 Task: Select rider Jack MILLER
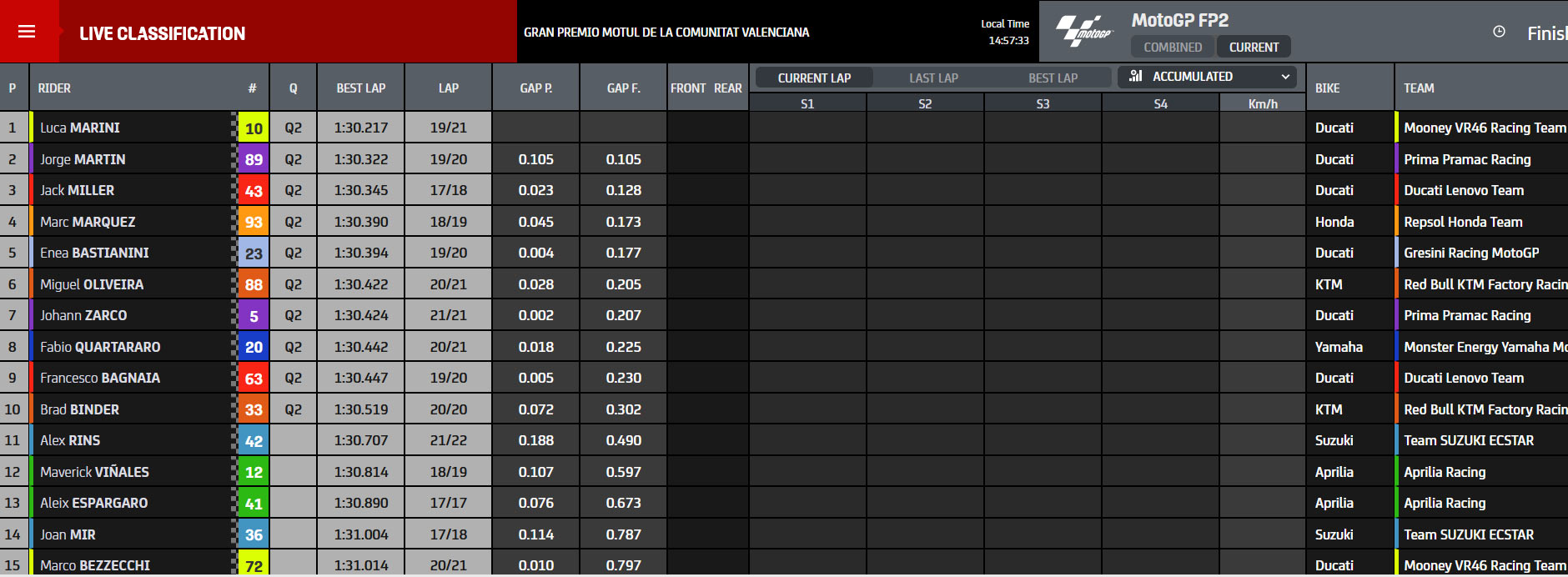77,190
